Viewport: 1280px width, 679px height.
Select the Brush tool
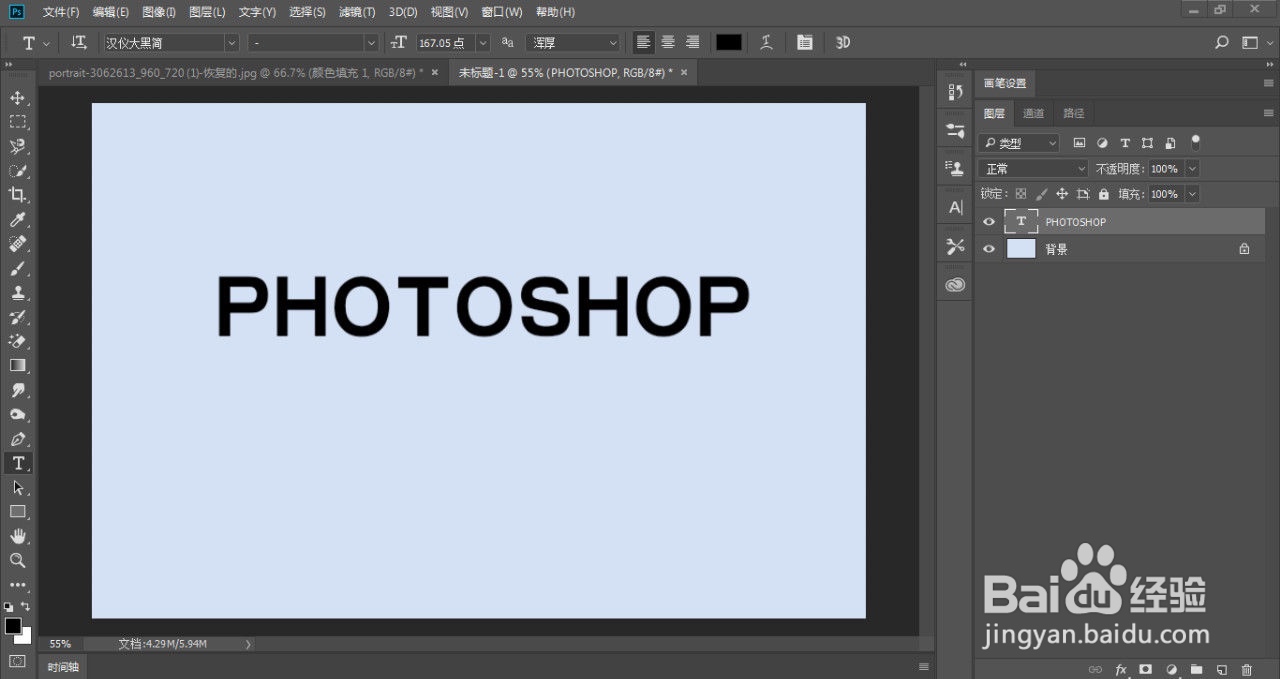(x=18, y=268)
